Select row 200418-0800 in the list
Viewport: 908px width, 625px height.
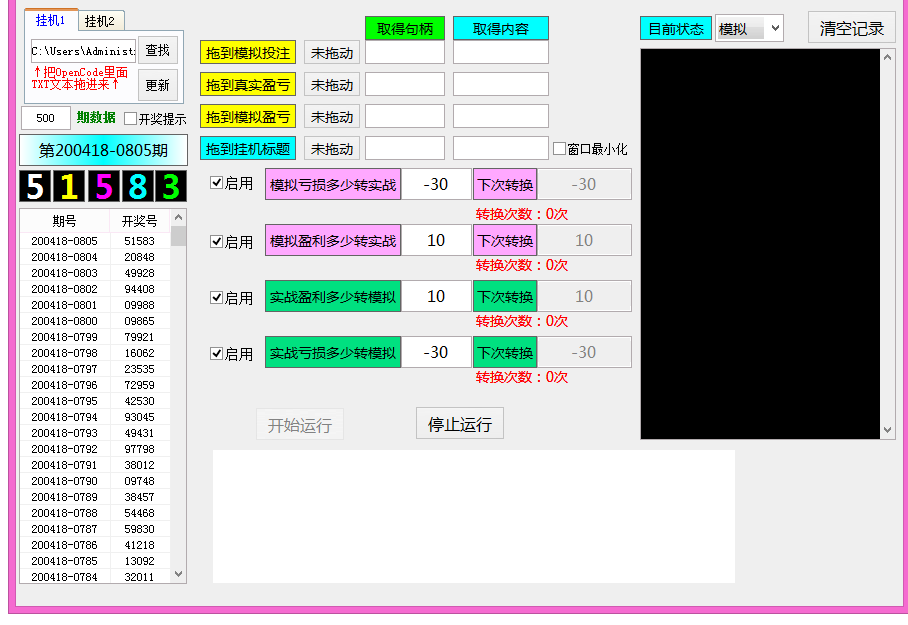95,321
